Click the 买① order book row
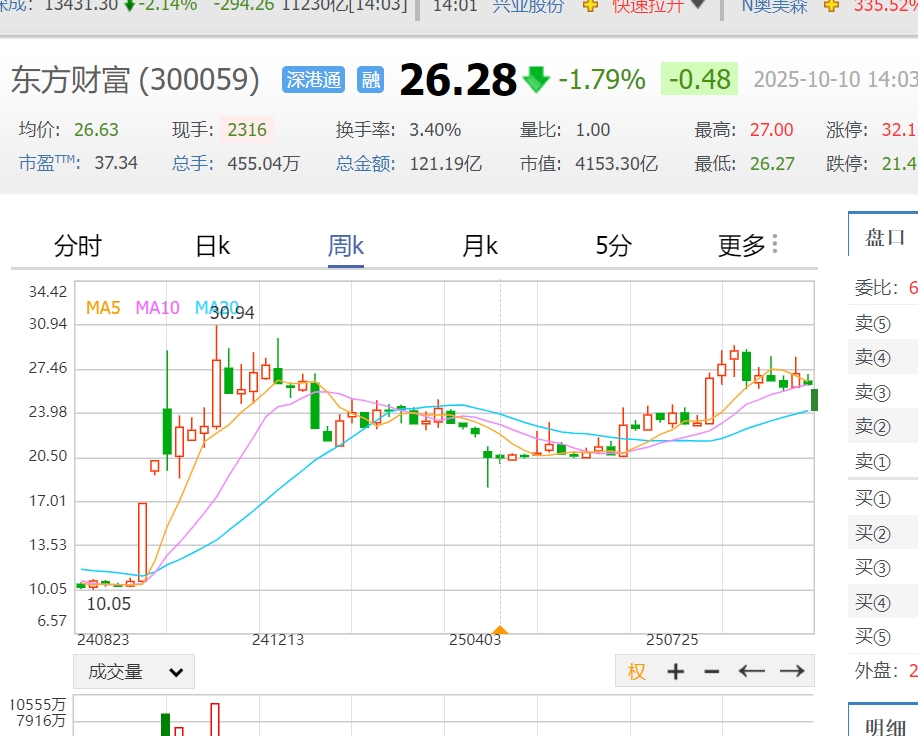918x736 pixels. (883, 498)
